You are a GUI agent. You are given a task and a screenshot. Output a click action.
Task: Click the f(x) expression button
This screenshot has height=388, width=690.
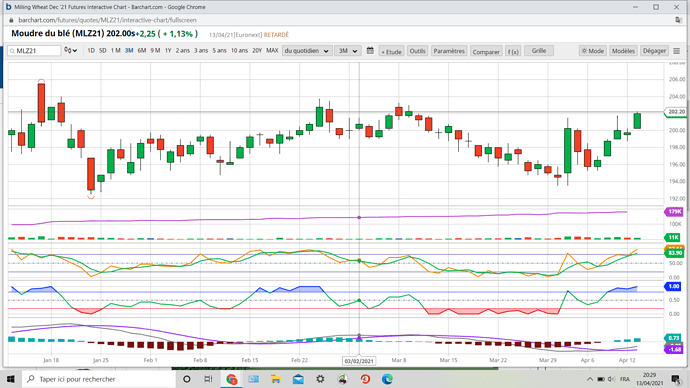tap(513, 51)
